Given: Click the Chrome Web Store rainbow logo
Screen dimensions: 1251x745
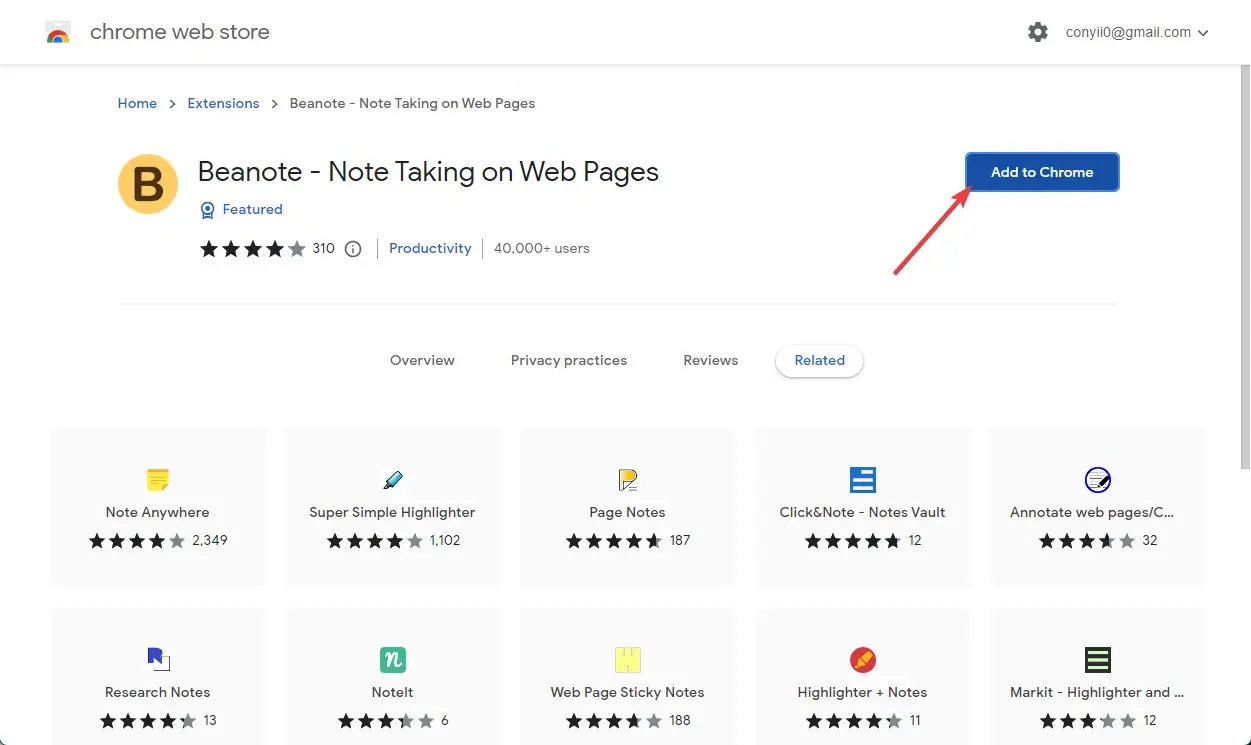Looking at the screenshot, I should click(58, 32).
